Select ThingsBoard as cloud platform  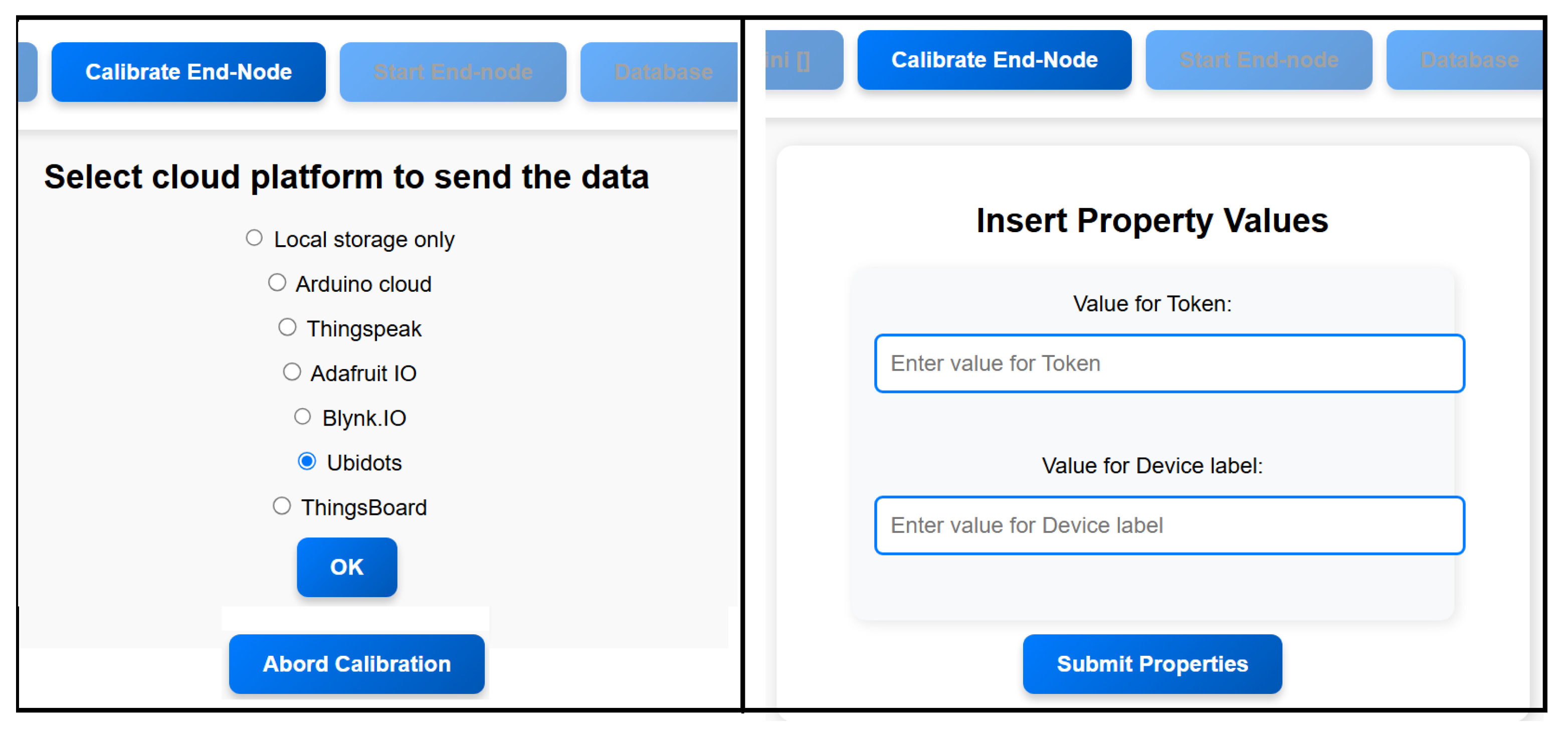pyautogui.click(x=281, y=505)
